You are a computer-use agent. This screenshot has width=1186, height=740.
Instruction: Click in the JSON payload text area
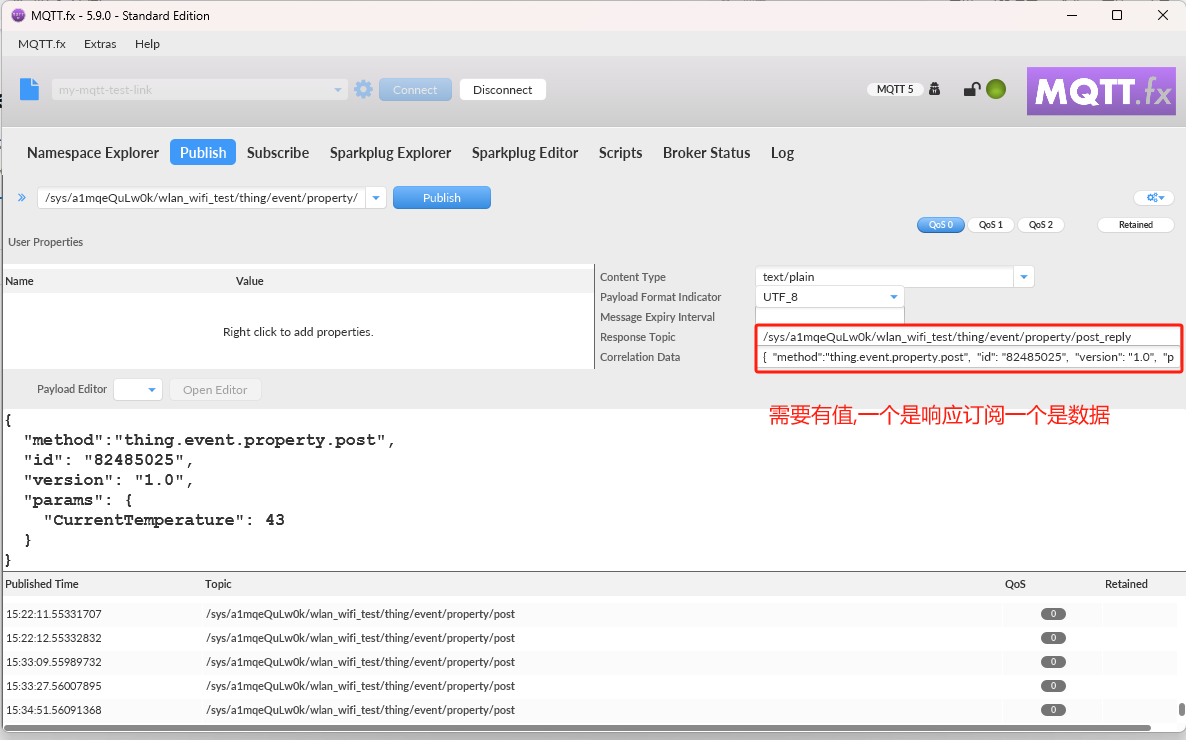tap(593, 490)
